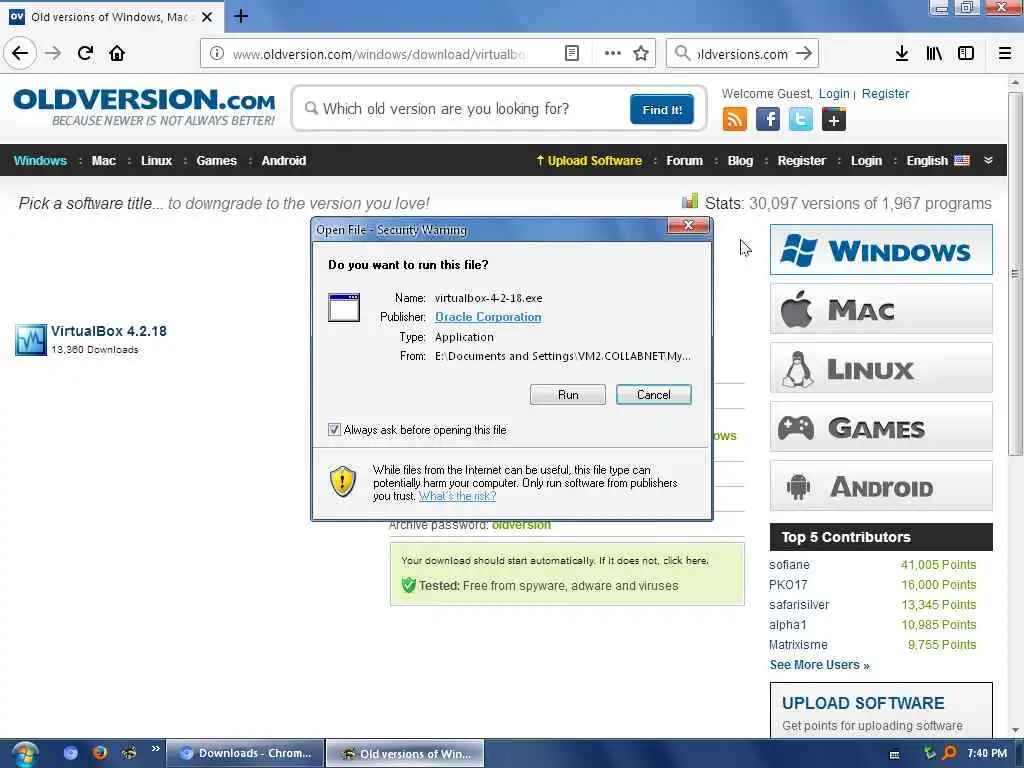The width and height of the screenshot is (1024, 768).
Task: Open the English language dropdown
Action: (x=938, y=161)
